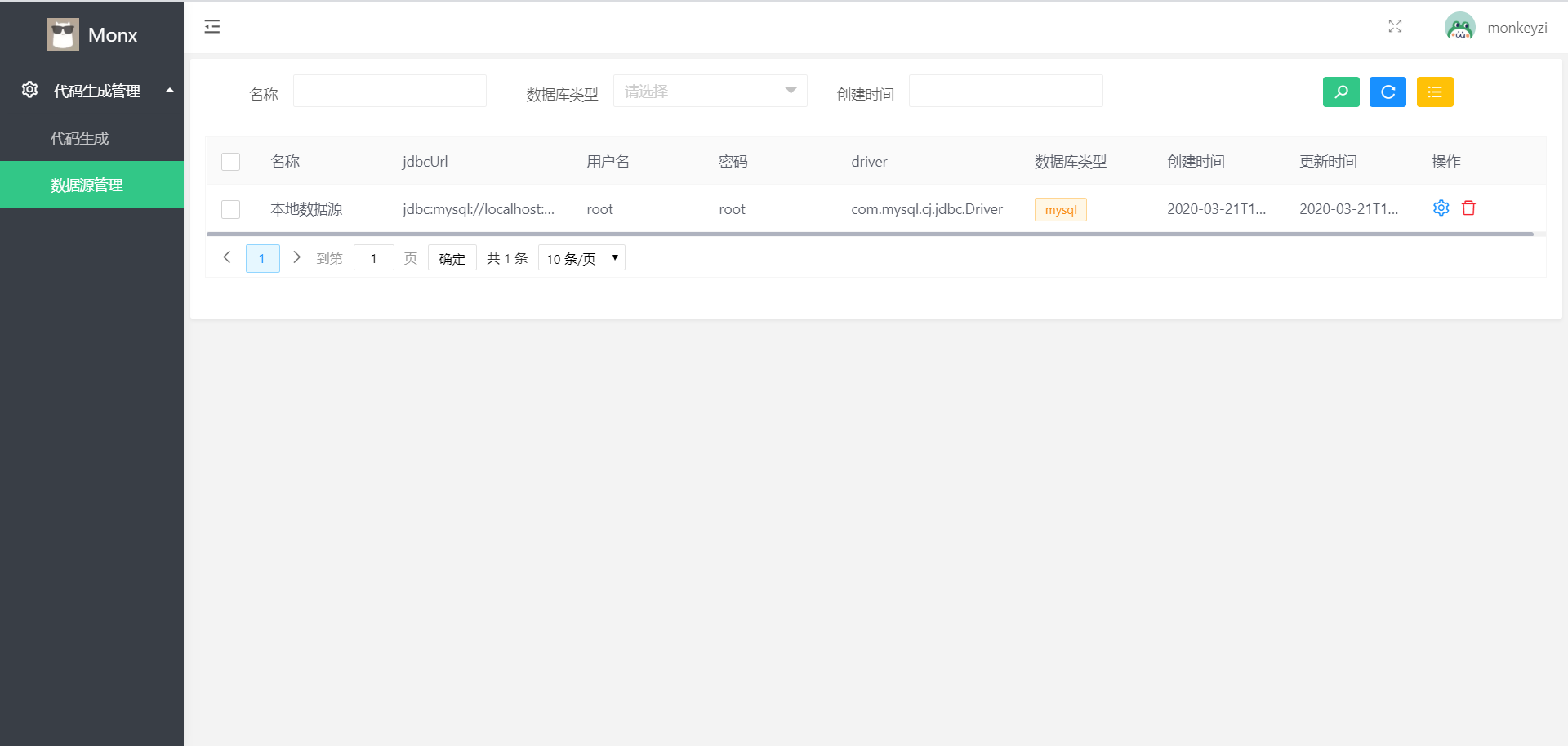
Task: Check the 本地数据源 row checkbox
Action: (231, 209)
